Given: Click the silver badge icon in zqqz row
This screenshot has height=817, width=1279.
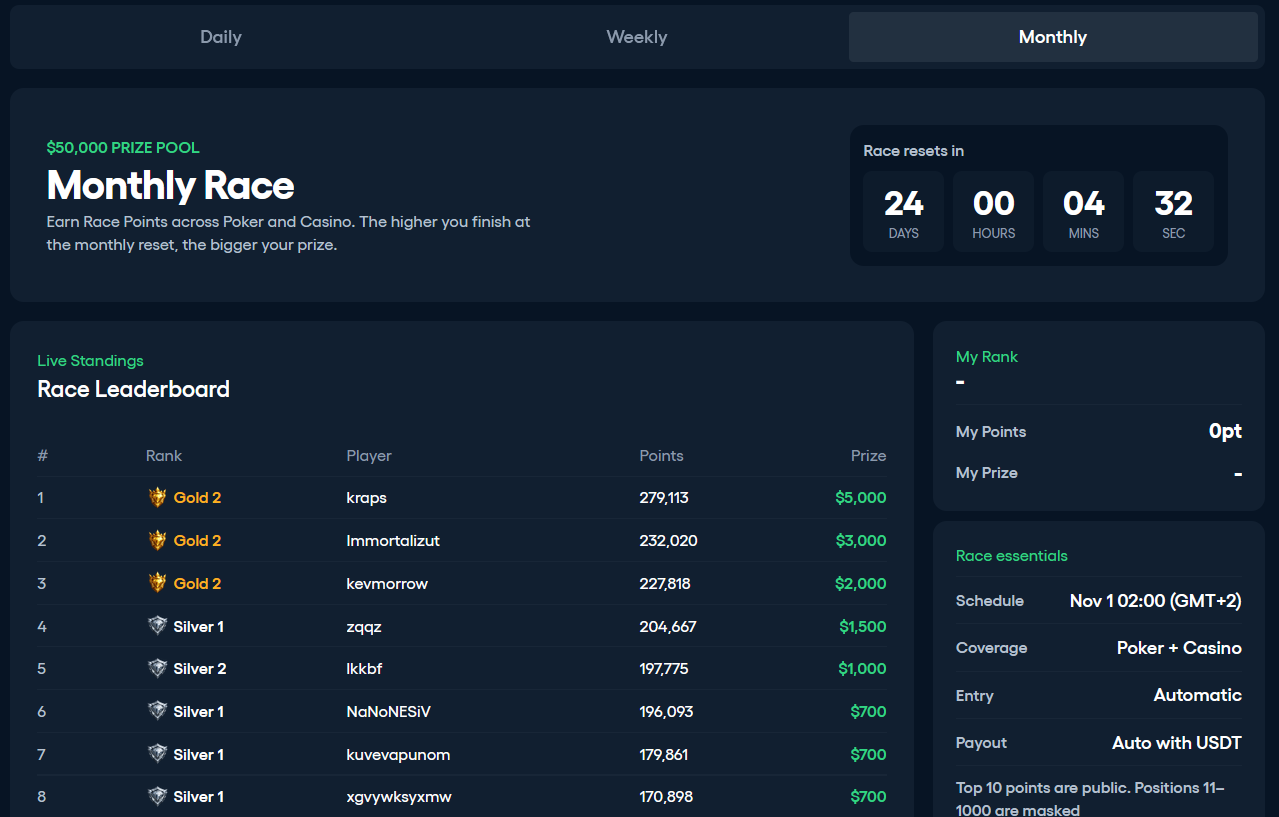Looking at the screenshot, I should pos(157,626).
